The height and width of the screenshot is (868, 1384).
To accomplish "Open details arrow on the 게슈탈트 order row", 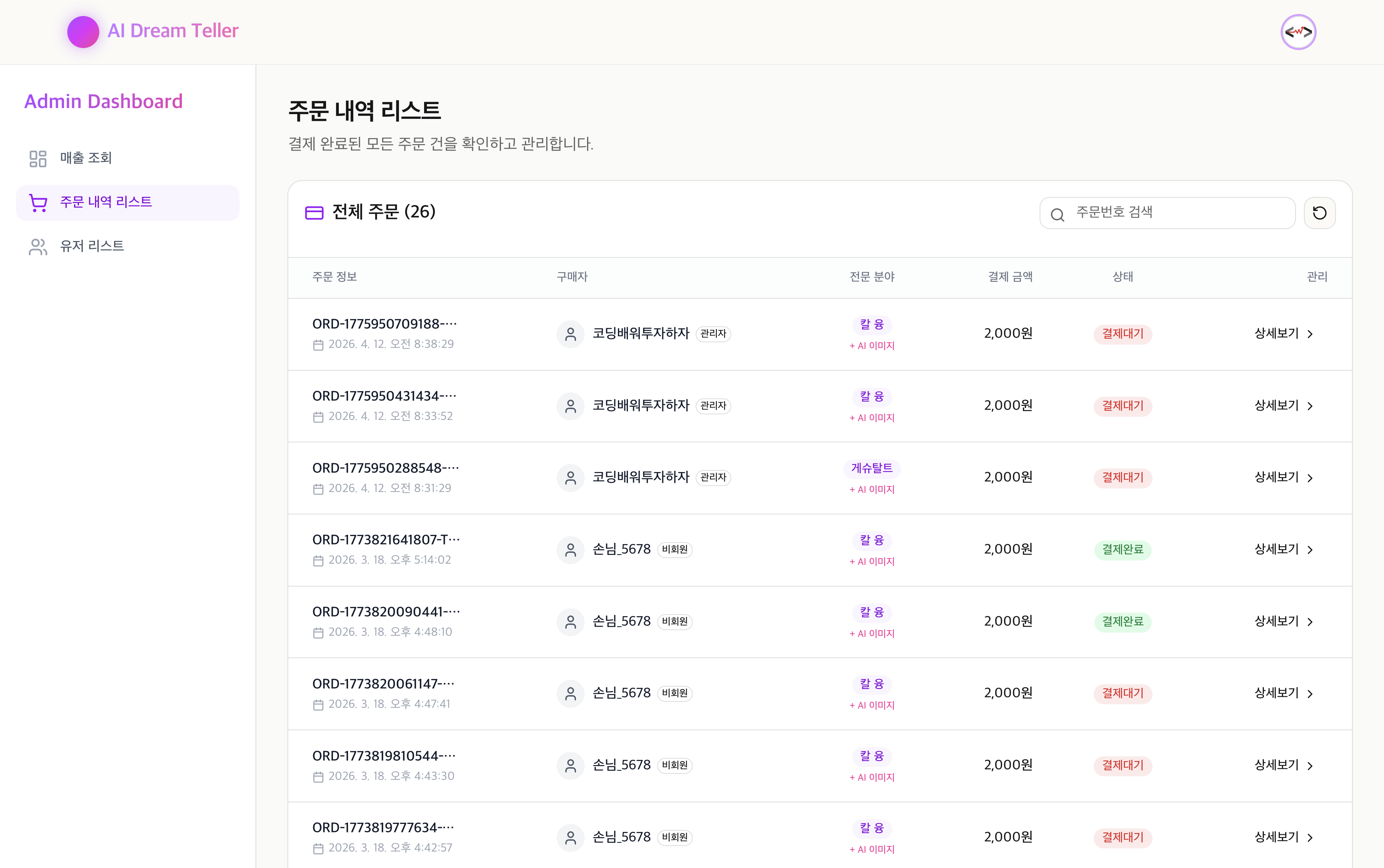I will coord(1311,478).
